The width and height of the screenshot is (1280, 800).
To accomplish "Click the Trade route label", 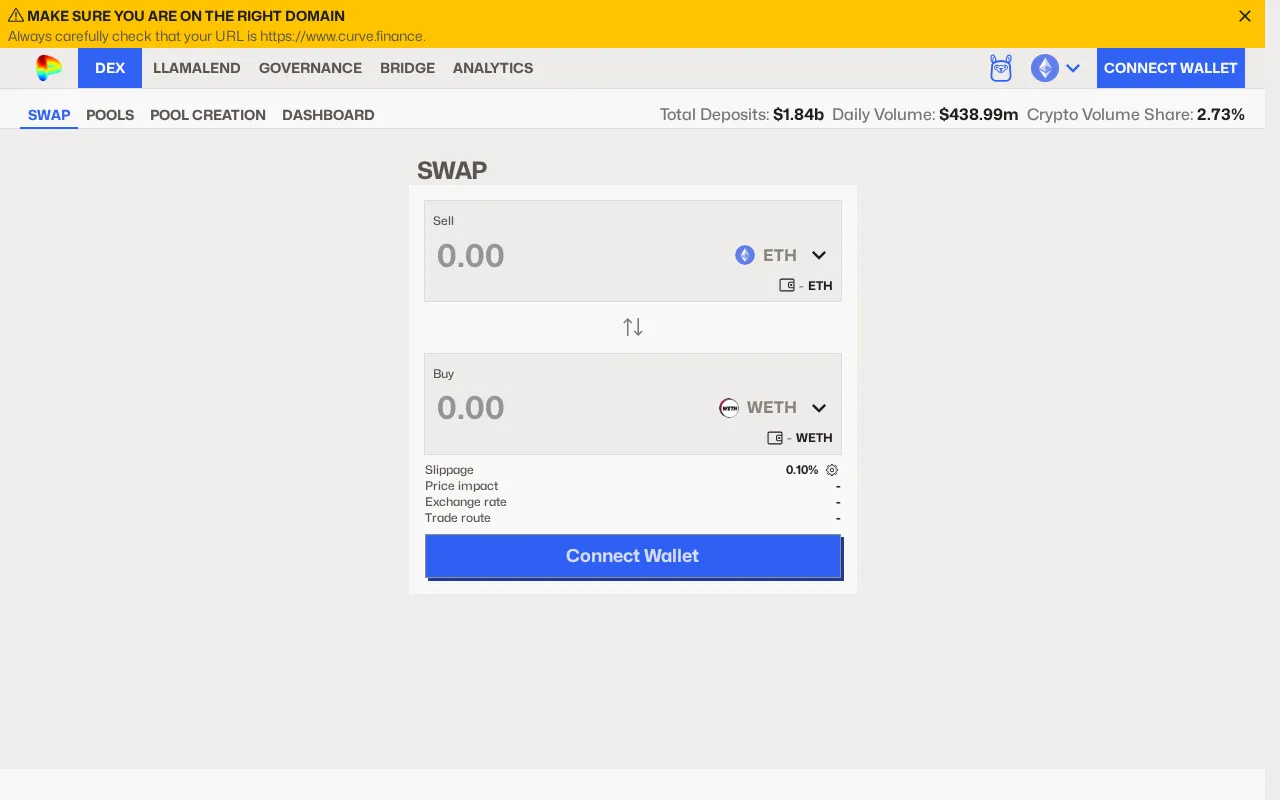I will [458, 518].
